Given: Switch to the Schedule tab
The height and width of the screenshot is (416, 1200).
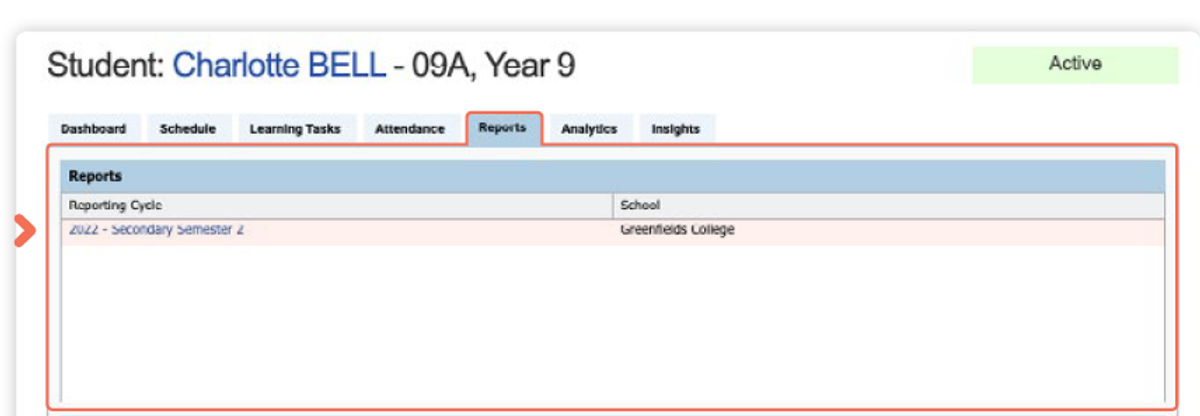Looking at the screenshot, I should coord(188,129).
